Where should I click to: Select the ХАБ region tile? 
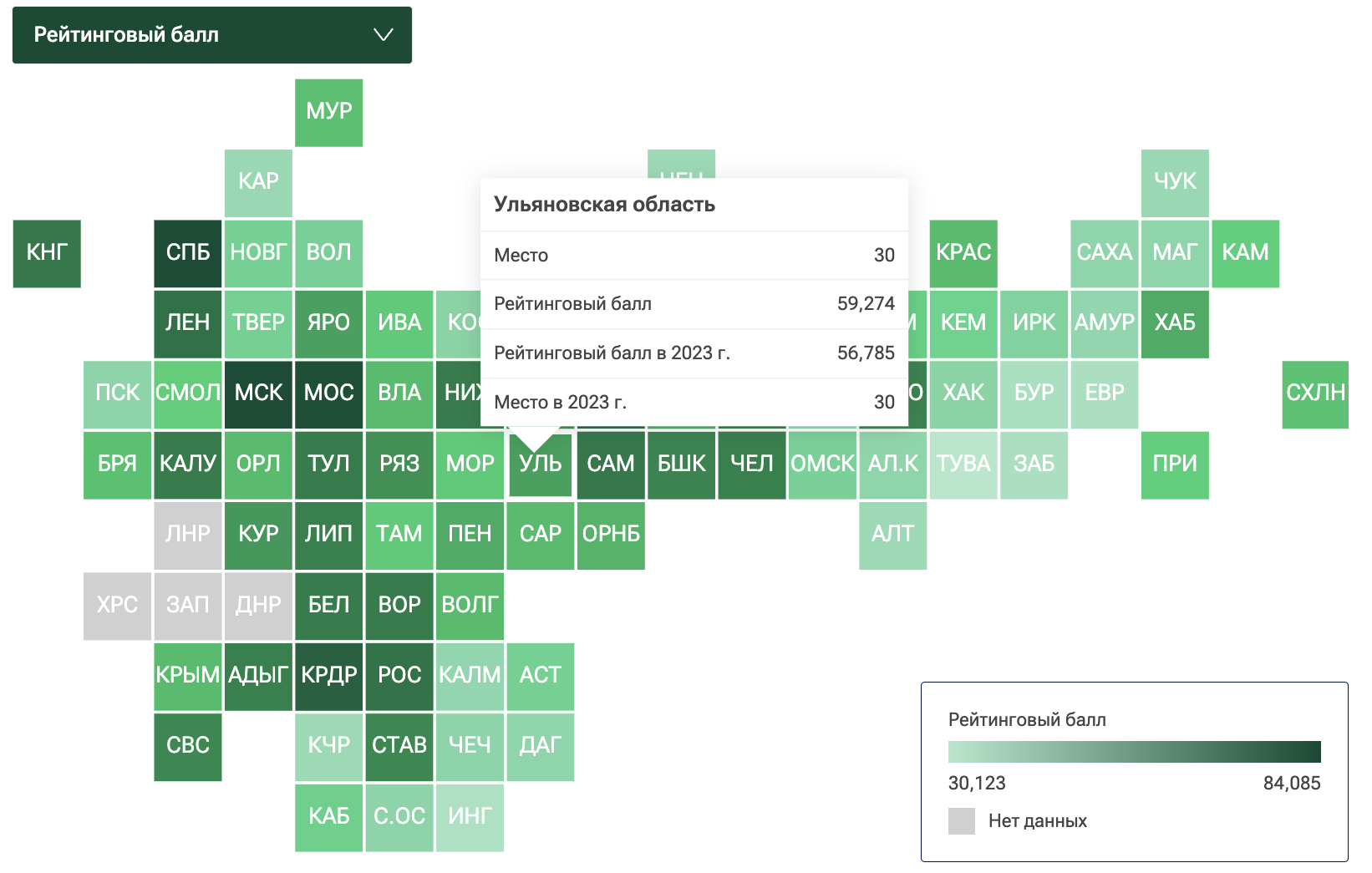coord(1175,324)
